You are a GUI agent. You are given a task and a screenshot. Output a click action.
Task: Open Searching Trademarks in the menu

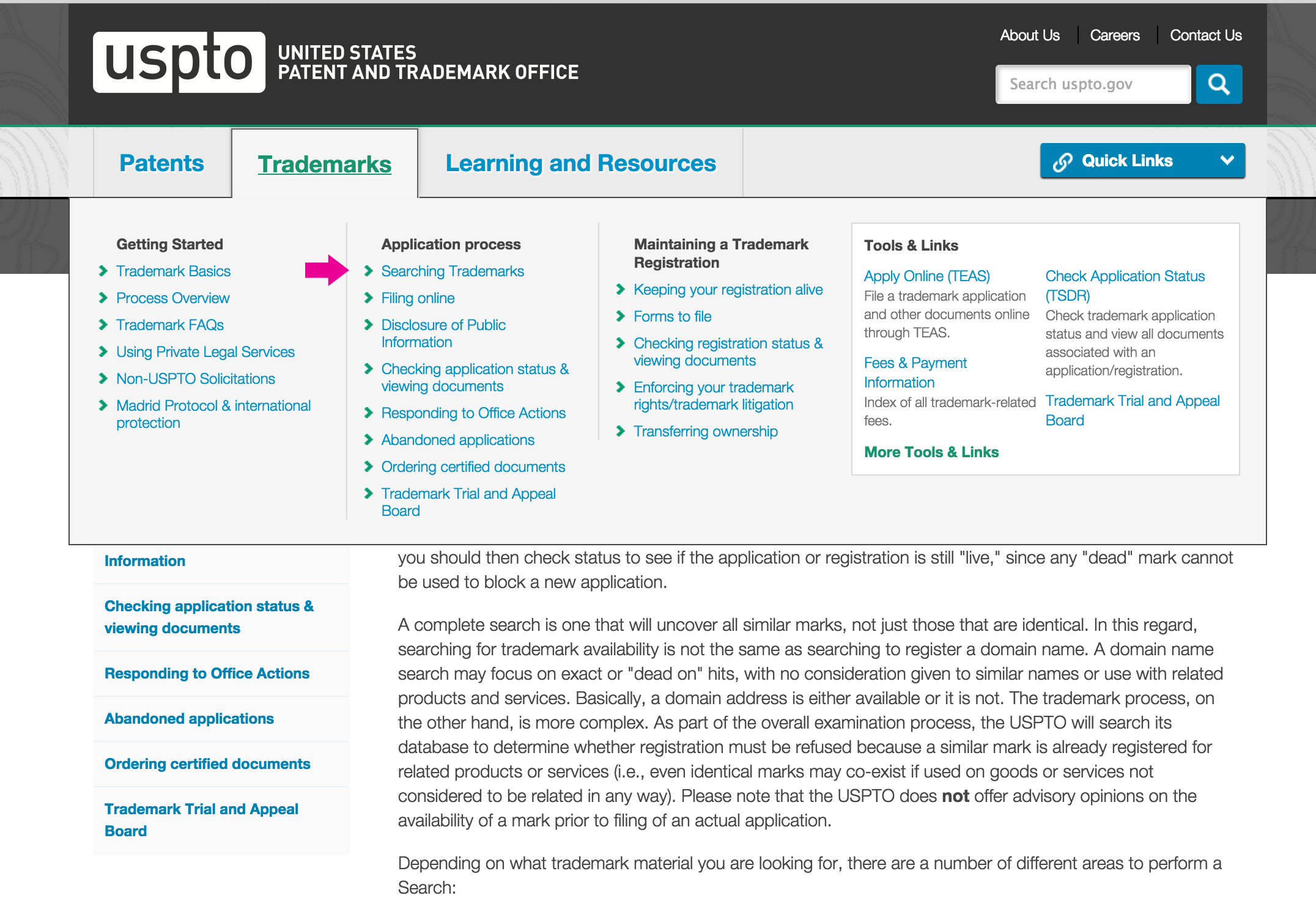point(453,271)
